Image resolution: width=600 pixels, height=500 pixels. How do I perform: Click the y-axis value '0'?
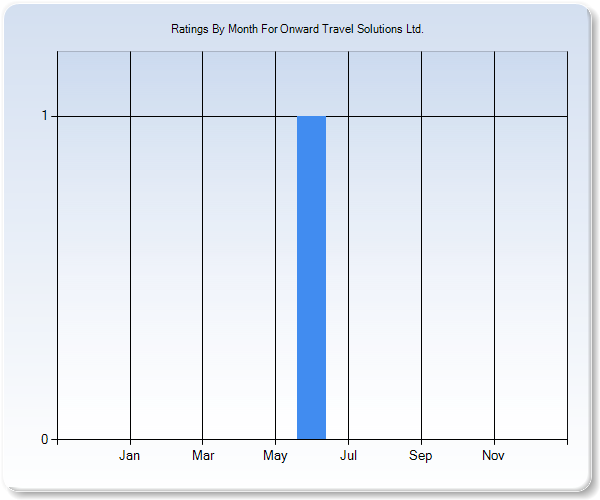point(45,439)
